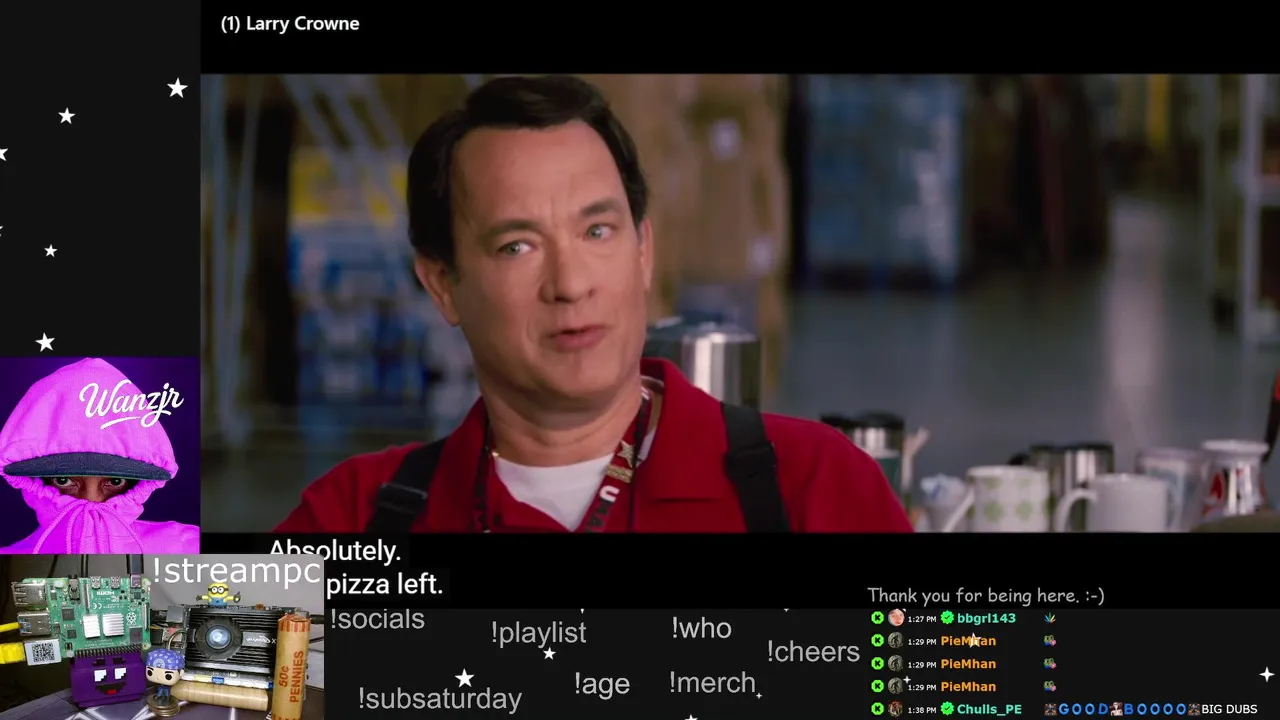Click the !merch command text
This screenshot has height=720, width=1280.
pos(712,683)
